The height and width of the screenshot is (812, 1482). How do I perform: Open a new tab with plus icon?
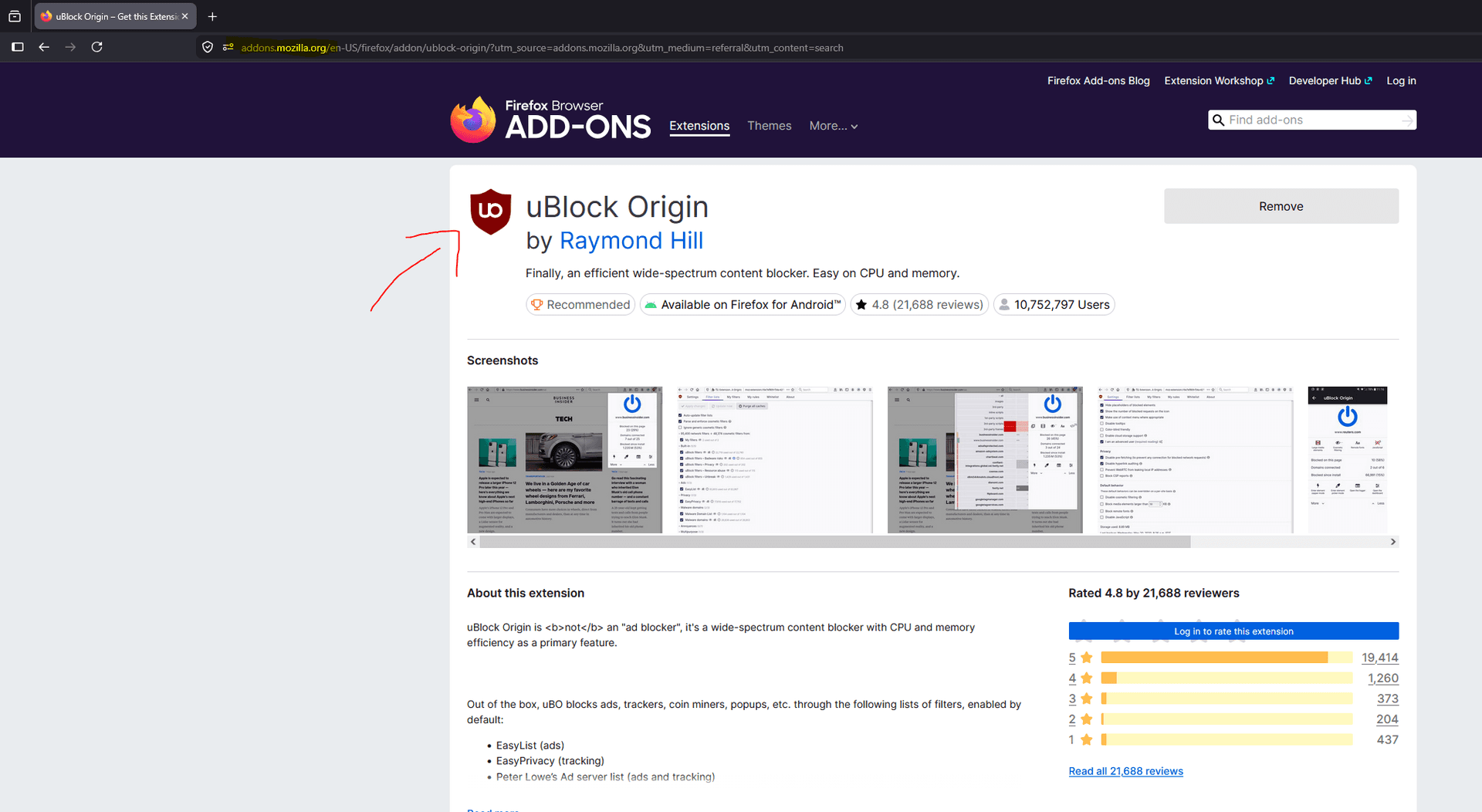(212, 16)
